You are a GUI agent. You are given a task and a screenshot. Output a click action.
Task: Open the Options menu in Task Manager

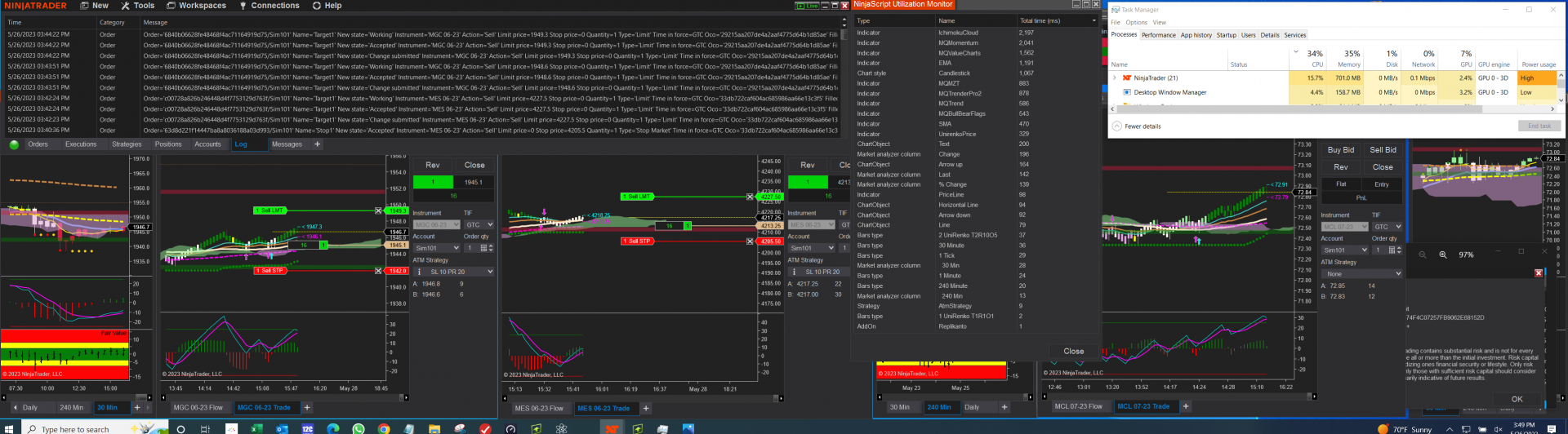[x=1136, y=22]
